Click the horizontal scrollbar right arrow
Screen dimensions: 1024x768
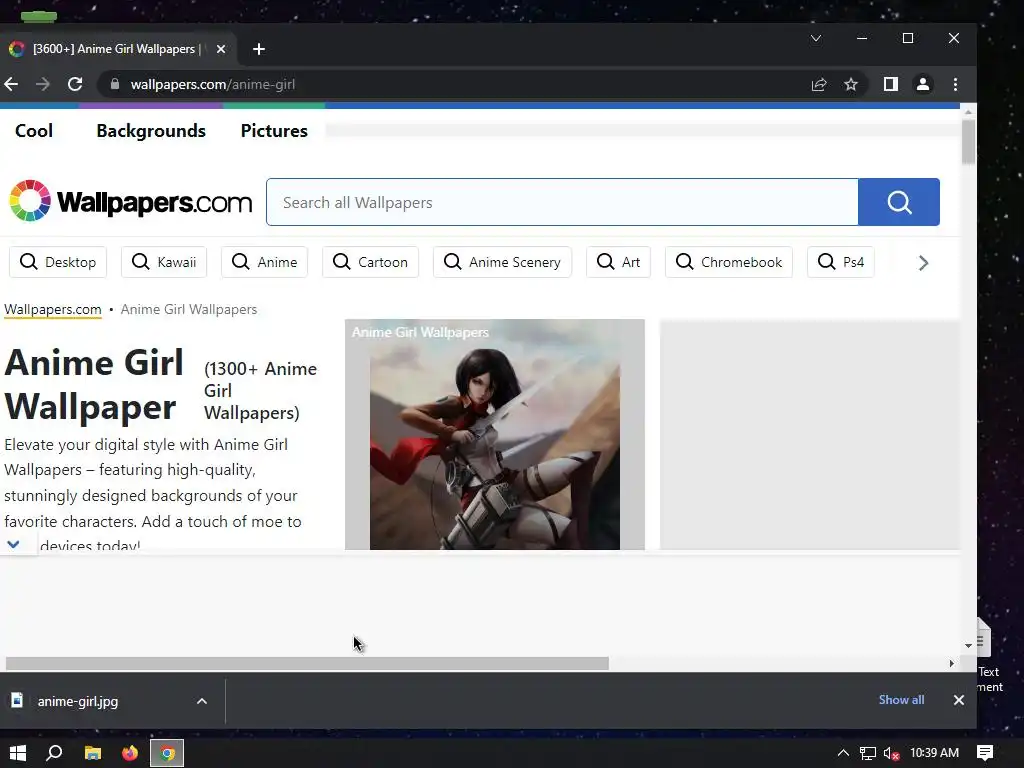(x=952, y=664)
